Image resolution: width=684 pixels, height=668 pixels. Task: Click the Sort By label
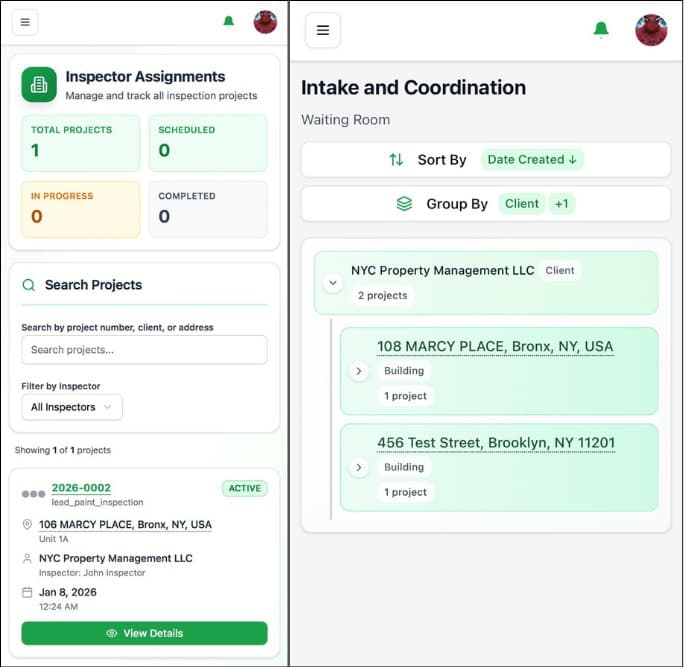click(x=442, y=160)
